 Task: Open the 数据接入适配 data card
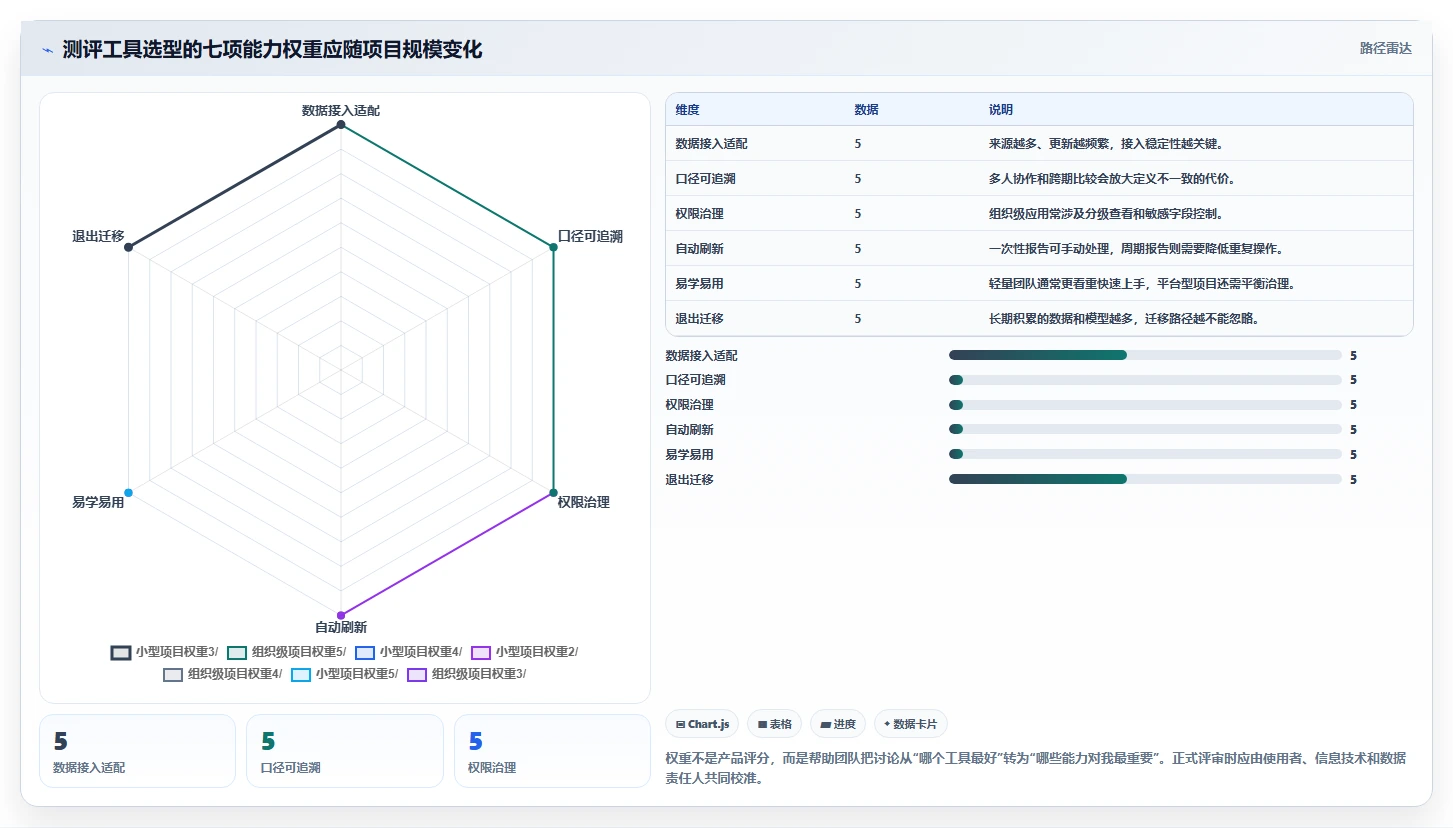[x=137, y=751]
